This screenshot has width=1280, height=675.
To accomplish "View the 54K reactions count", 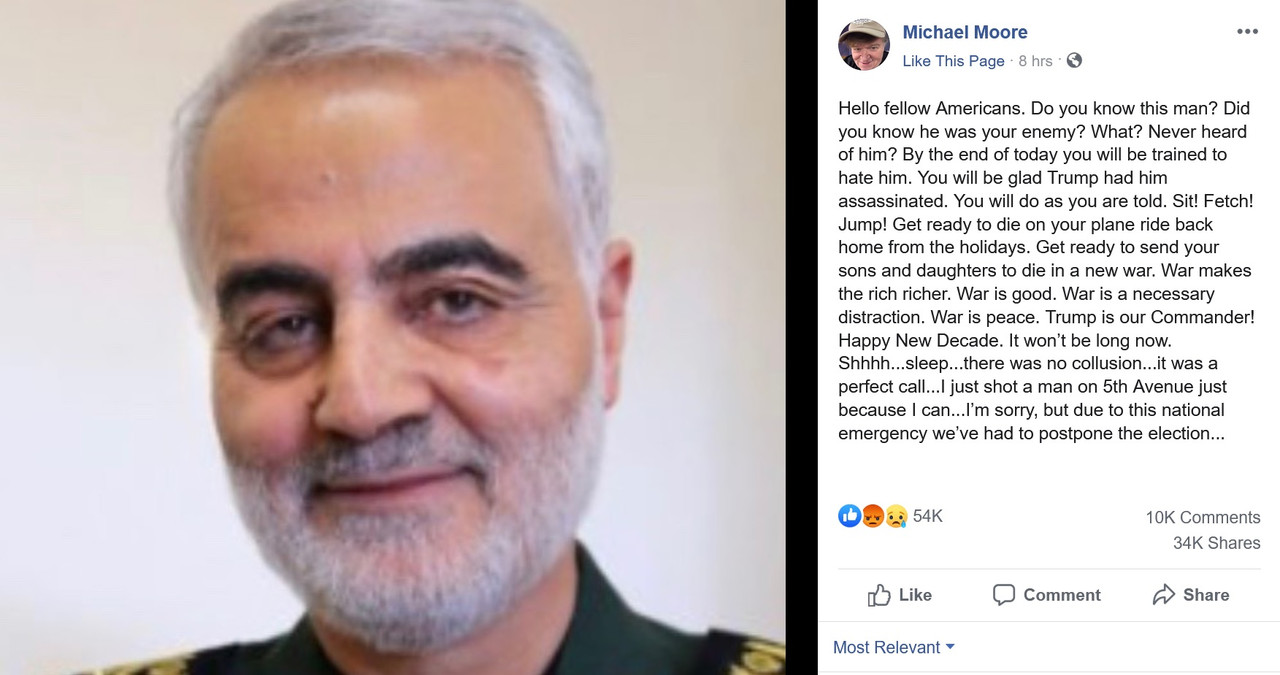I will point(928,516).
